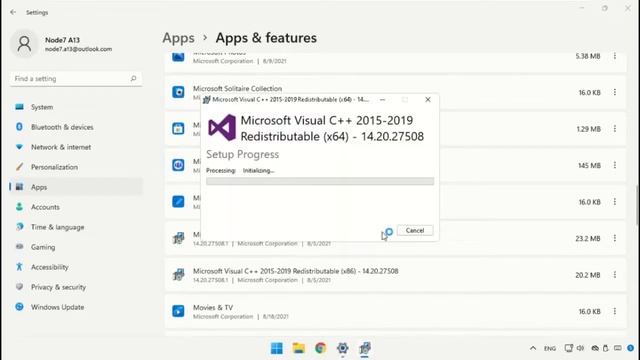Viewport: 640px width, 360px height.
Task: Select Microsoft Visual C++ 2015-2019 (x86) entry
Action: point(396,275)
